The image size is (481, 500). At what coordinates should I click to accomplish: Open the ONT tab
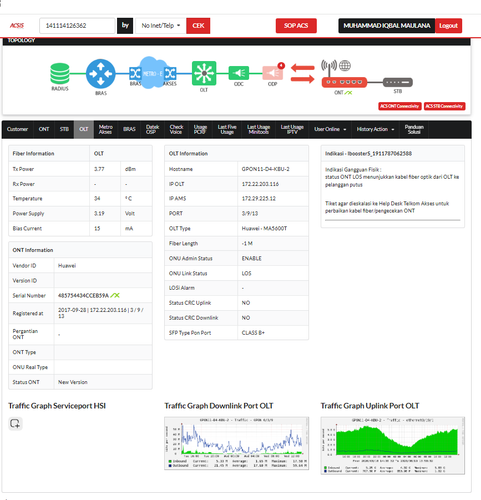point(44,129)
